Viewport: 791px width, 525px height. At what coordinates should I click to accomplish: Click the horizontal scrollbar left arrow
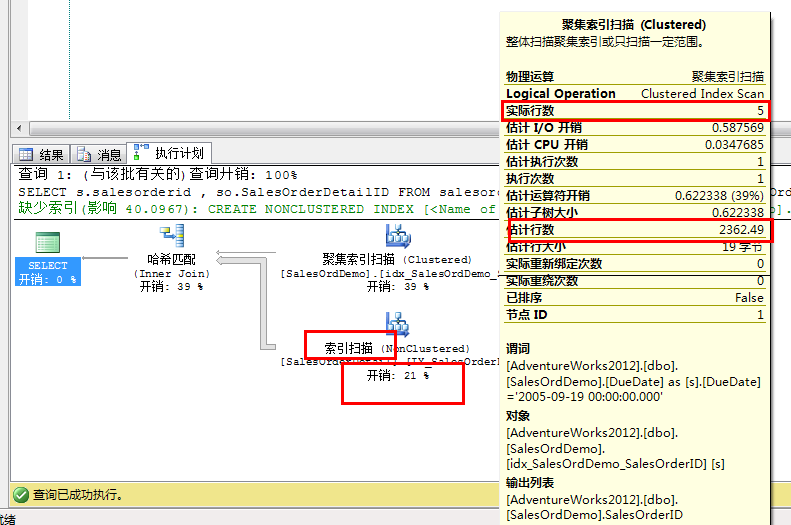coord(19,128)
